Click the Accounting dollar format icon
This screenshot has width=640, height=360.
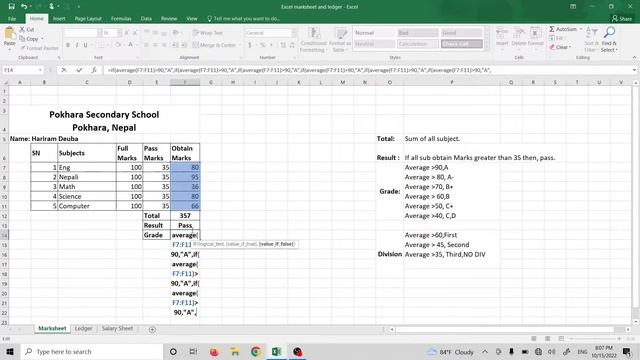[250, 45]
